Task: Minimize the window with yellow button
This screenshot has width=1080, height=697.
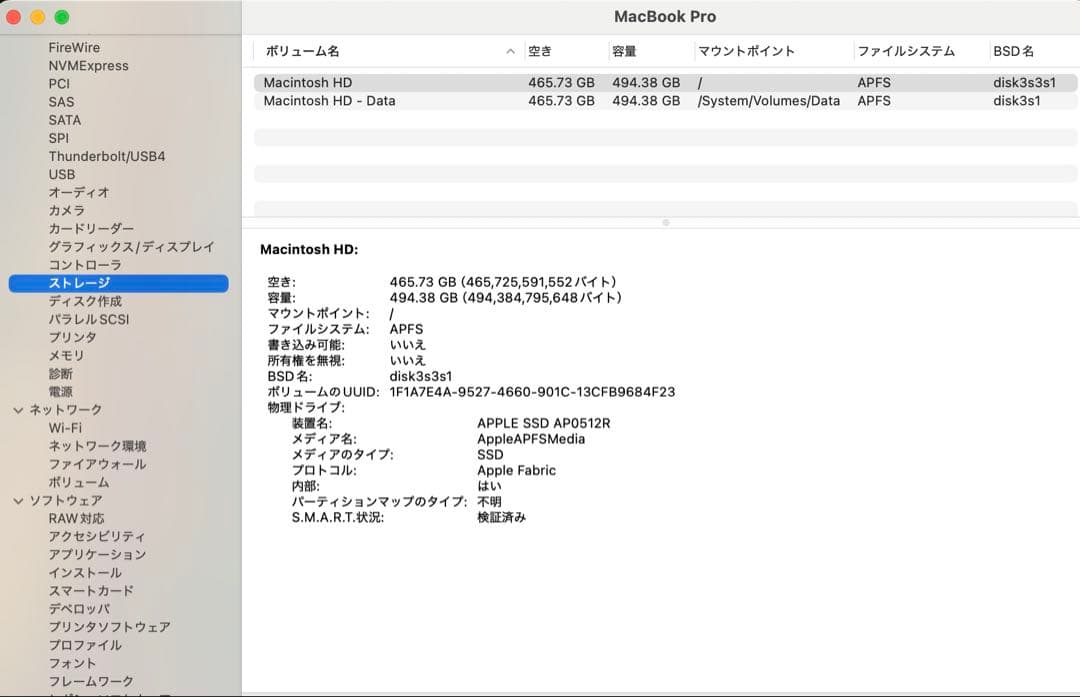Action: (38, 17)
